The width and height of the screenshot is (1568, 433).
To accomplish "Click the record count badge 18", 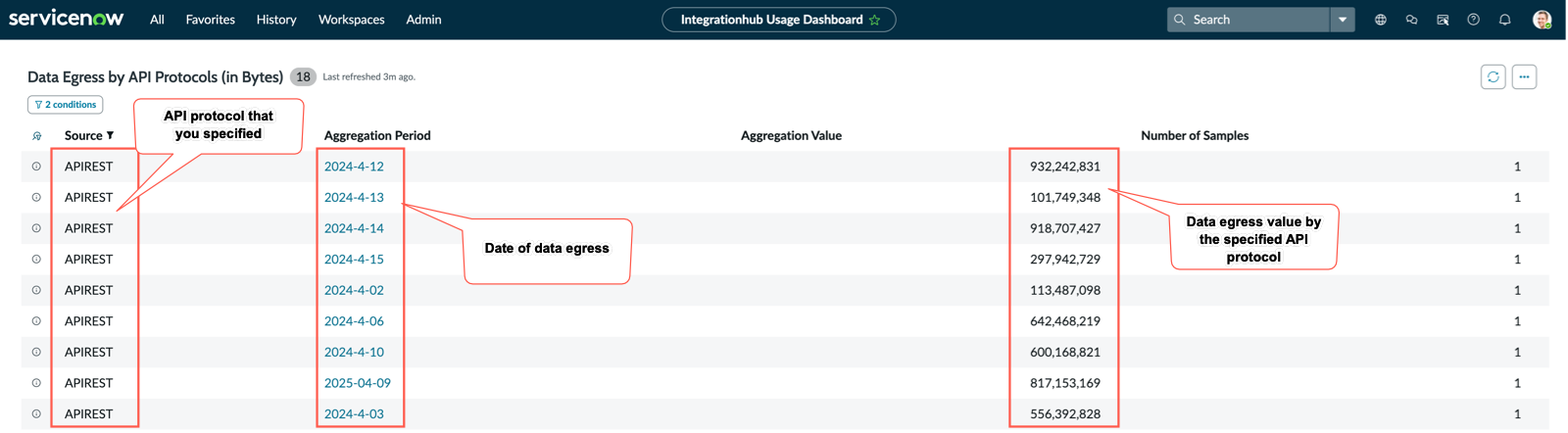I will (303, 76).
